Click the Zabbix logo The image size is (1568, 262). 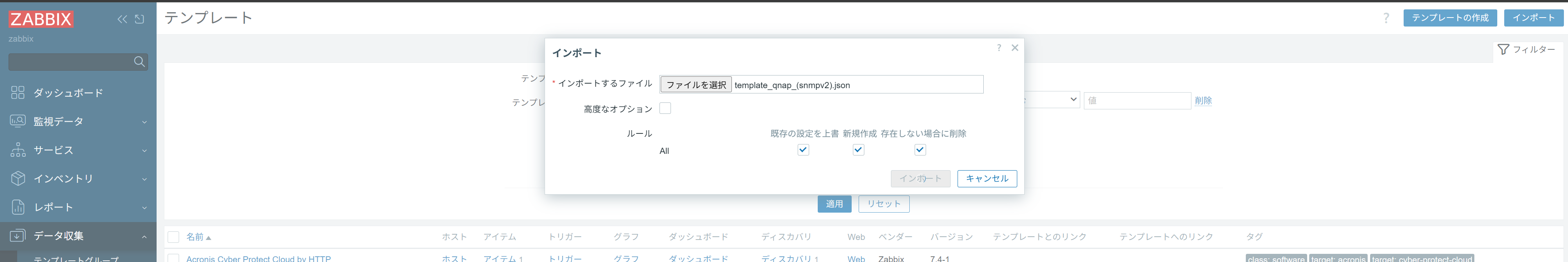pos(41,19)
